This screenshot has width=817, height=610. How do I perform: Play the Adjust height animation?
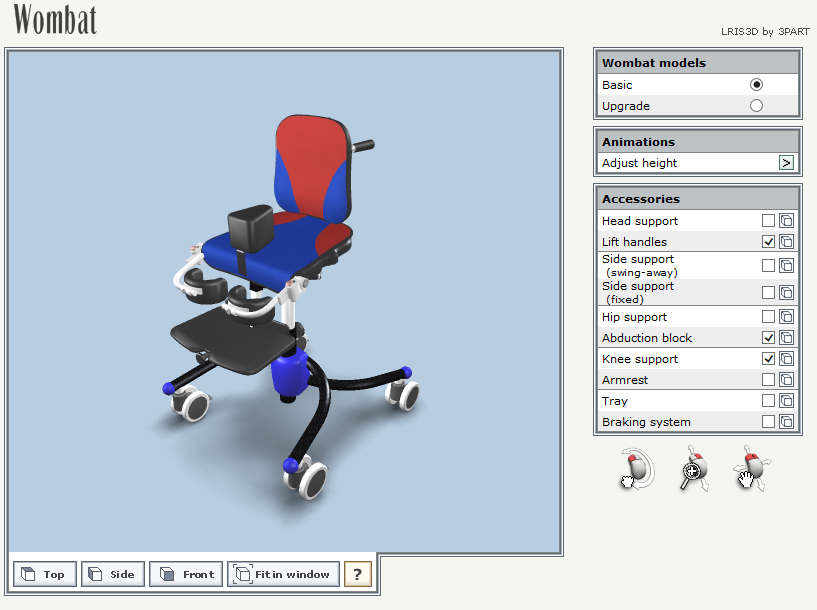(786, 163)
